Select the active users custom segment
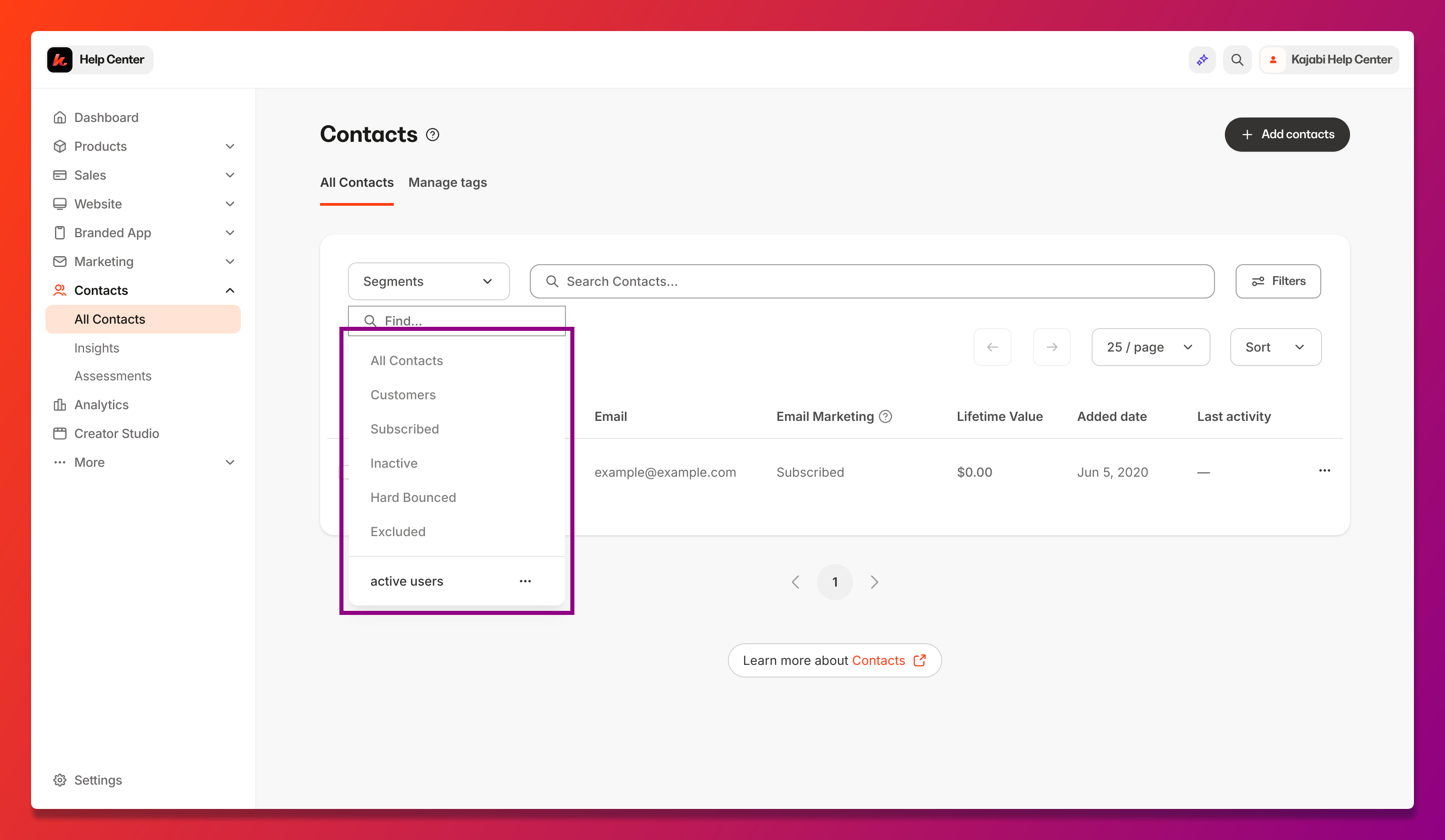This screenshot has height=840, width=1445. [406, 582]
